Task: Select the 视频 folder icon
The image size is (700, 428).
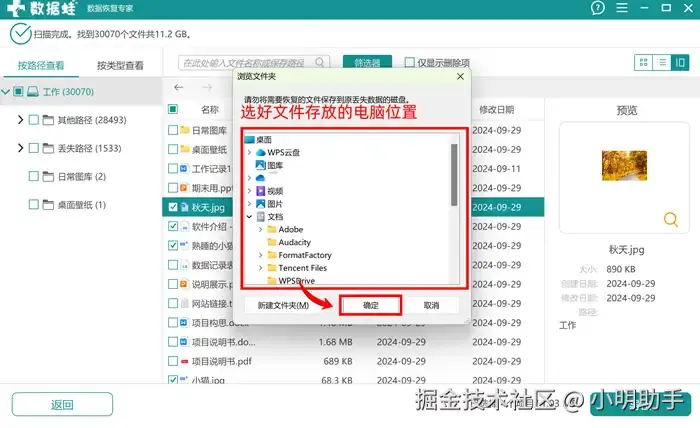Action: [x=261, y=191]
